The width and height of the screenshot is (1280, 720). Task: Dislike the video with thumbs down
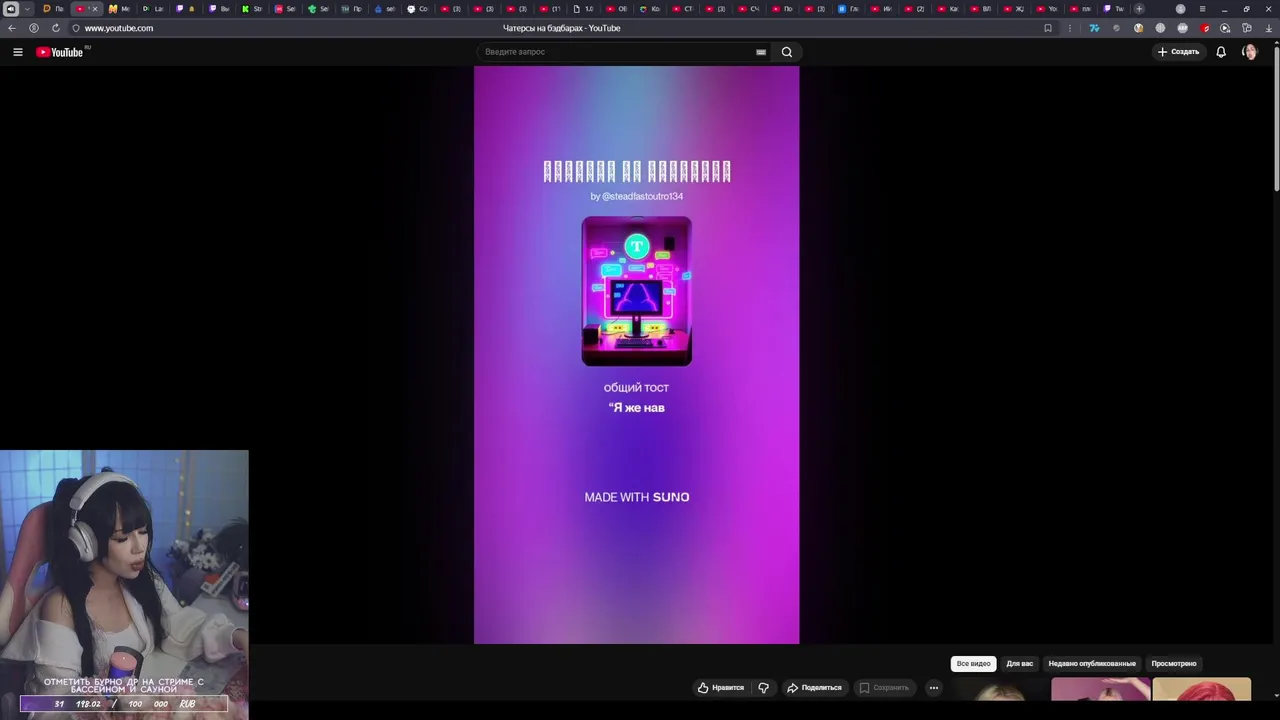[x=764, y=688]
